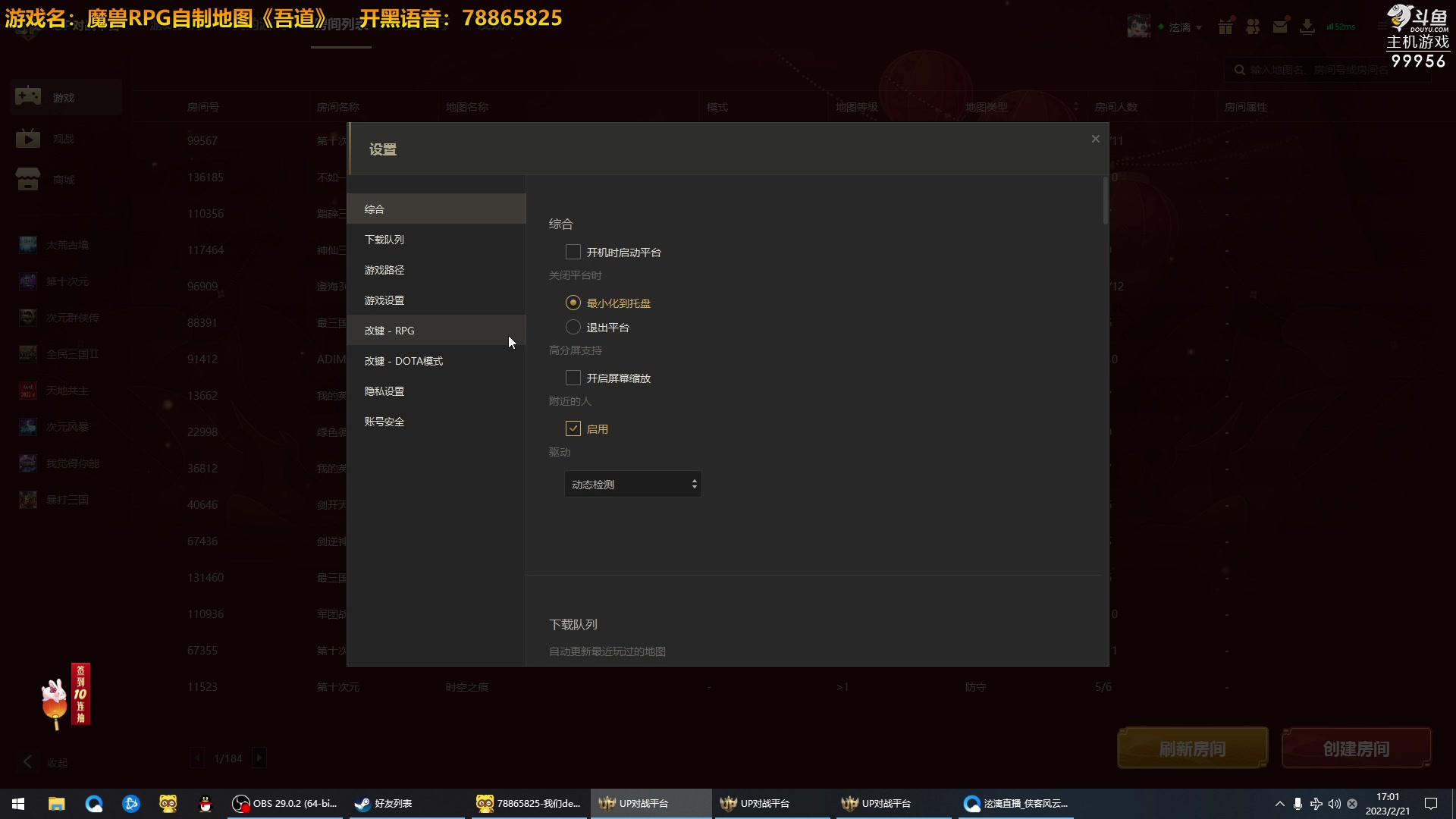Open the download manager icon

tap(1307, 26)
